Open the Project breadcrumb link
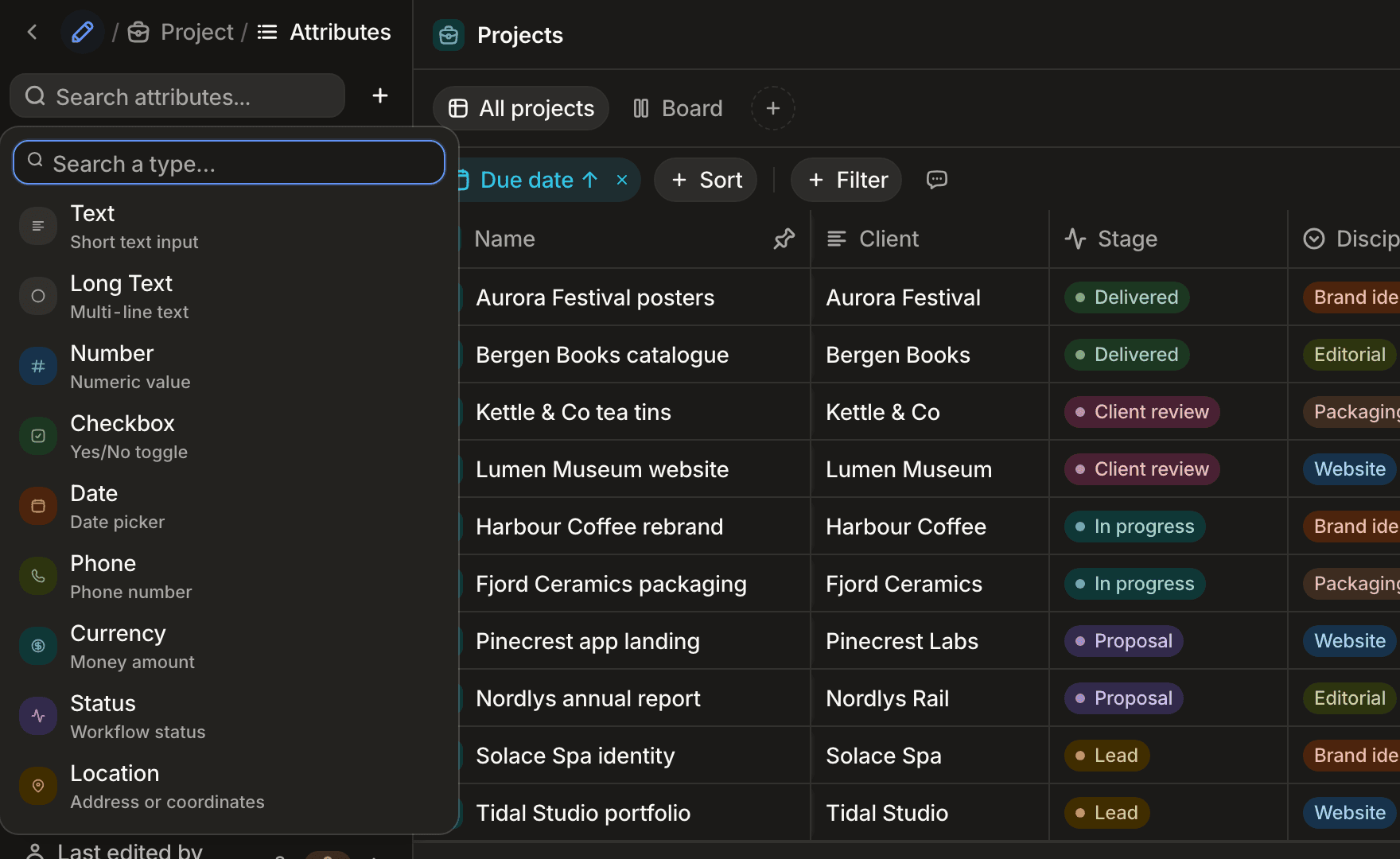The height and width of the screenshot is (859, 1400). point(181,32)
